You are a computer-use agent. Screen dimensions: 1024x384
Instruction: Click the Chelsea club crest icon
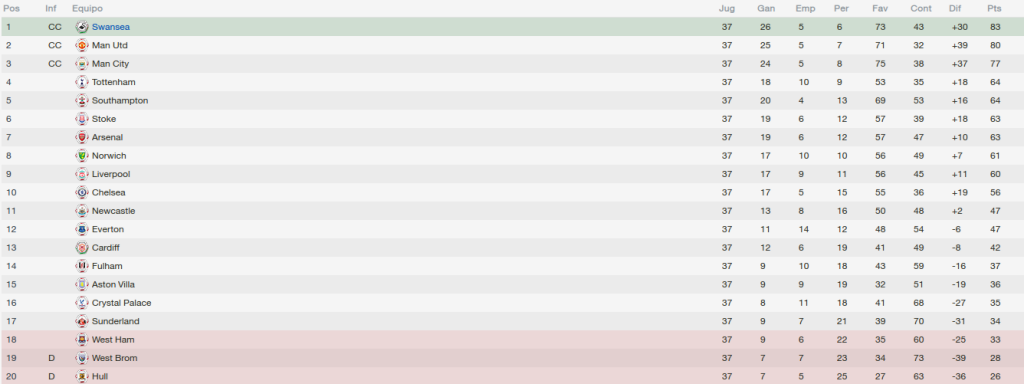pyautogui.click(x=82, y=192)
